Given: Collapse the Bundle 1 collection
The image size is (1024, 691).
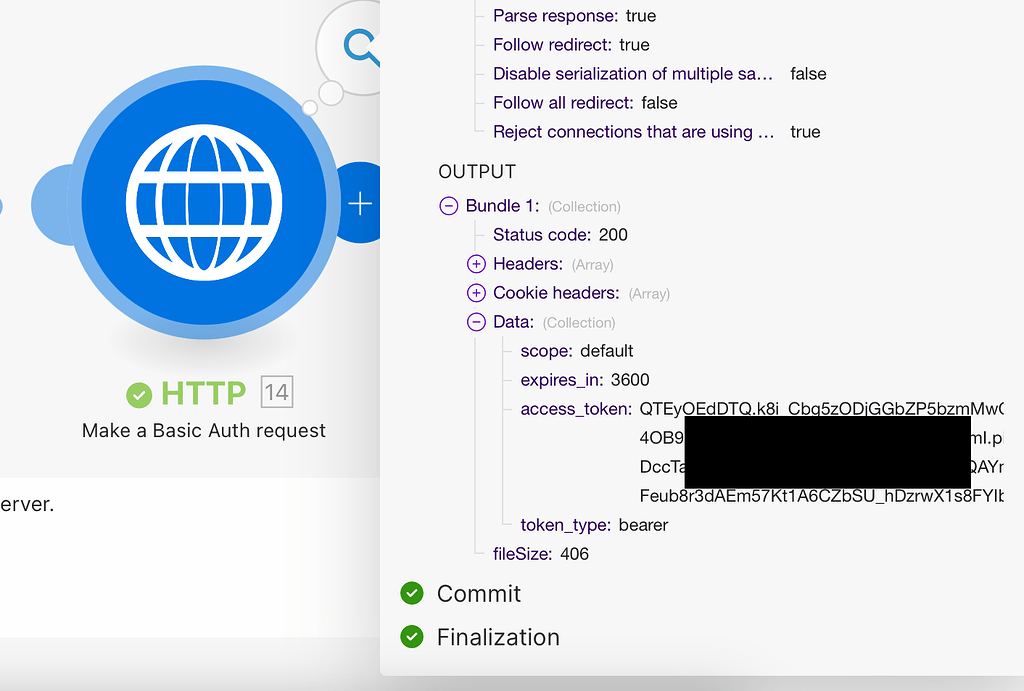Looking at the screenshot, I should point(448,205).
